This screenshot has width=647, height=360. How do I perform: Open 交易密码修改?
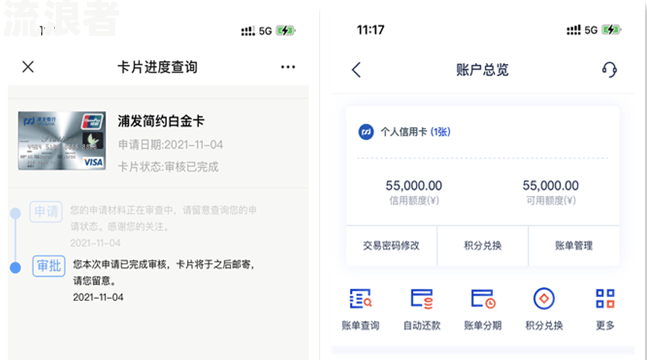pos(391,246)
